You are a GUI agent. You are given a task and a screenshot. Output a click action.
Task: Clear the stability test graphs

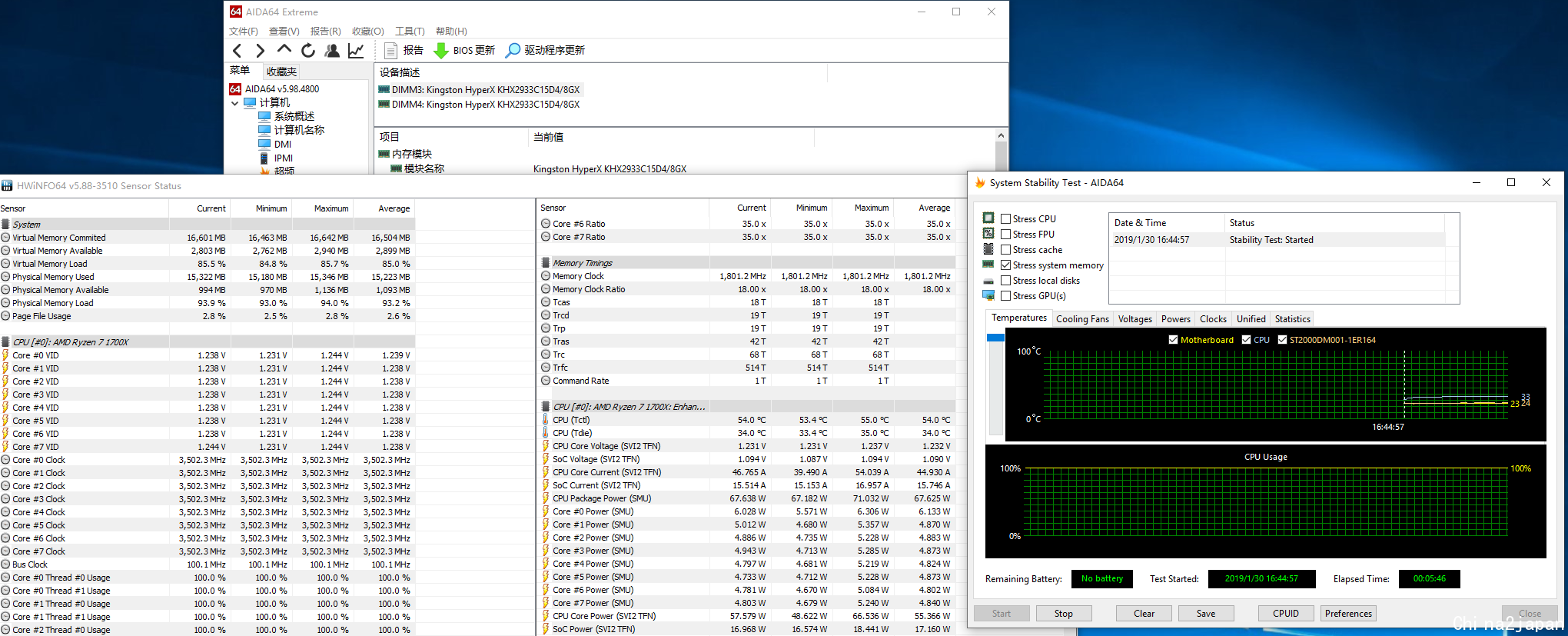click(1144, 614)
